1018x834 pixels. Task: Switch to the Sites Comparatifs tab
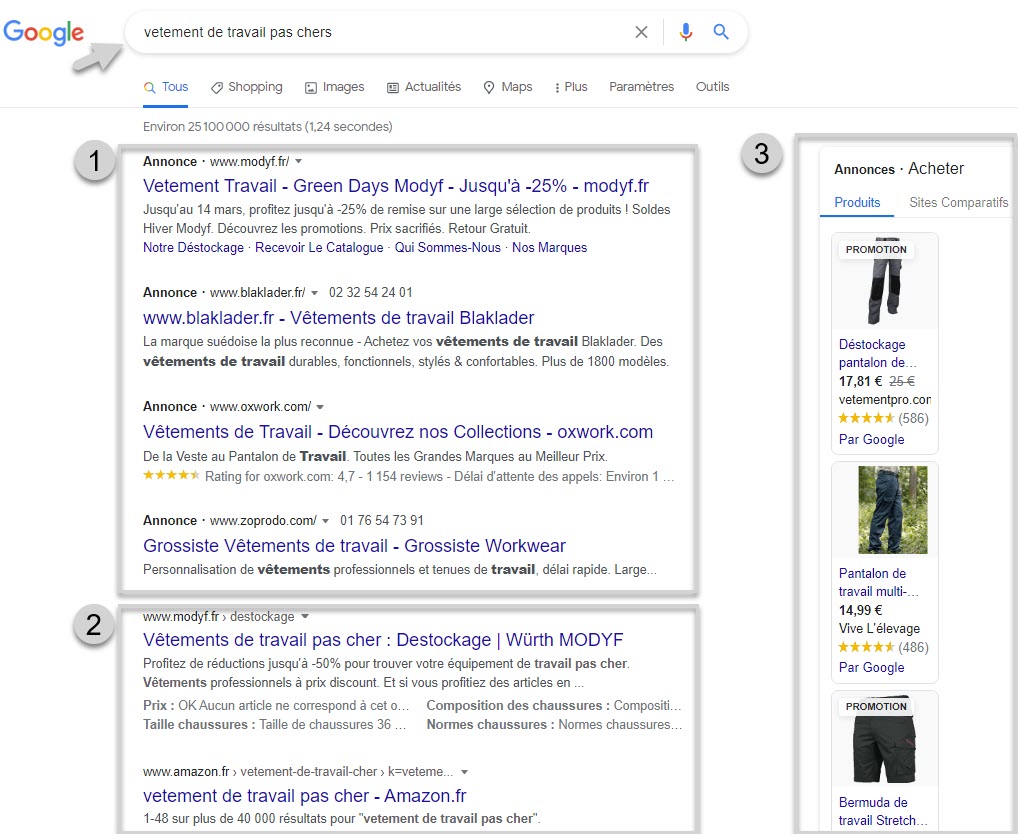tap(959, 202)
